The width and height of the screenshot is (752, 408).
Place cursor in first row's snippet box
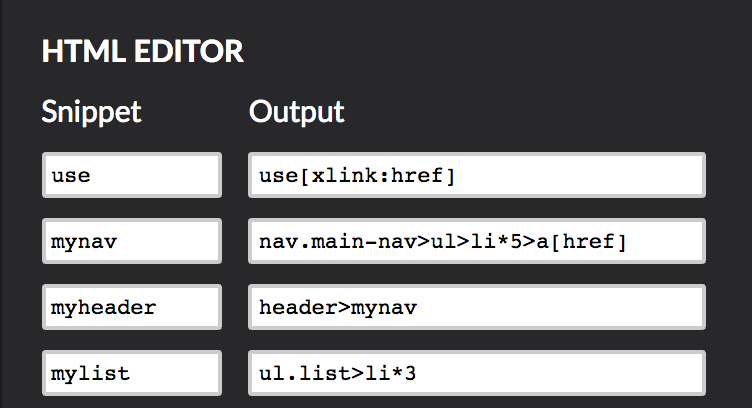132,175
